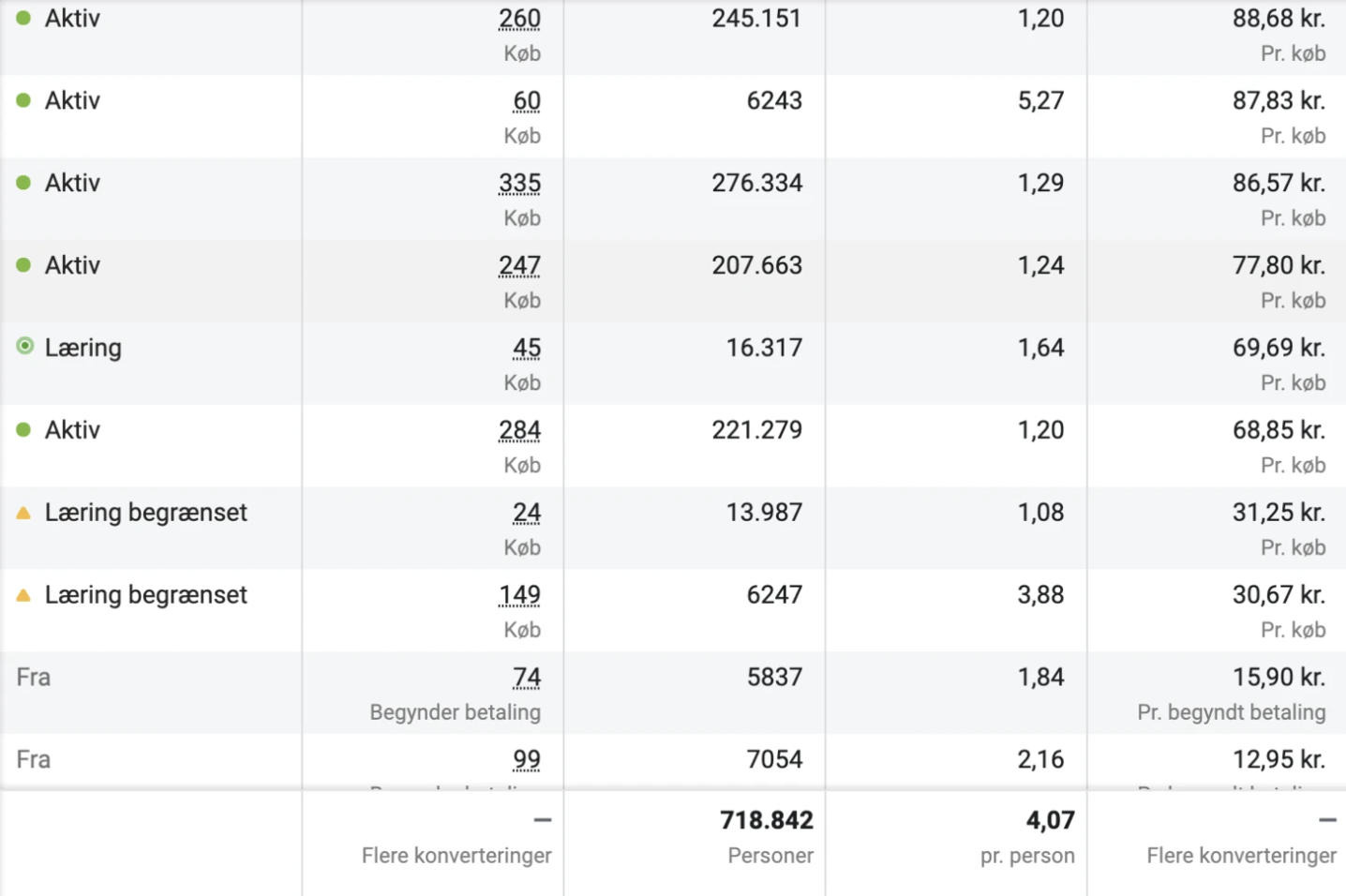Click green Aktiv dot in the 335 Køb row

click(x=24, y=183)
